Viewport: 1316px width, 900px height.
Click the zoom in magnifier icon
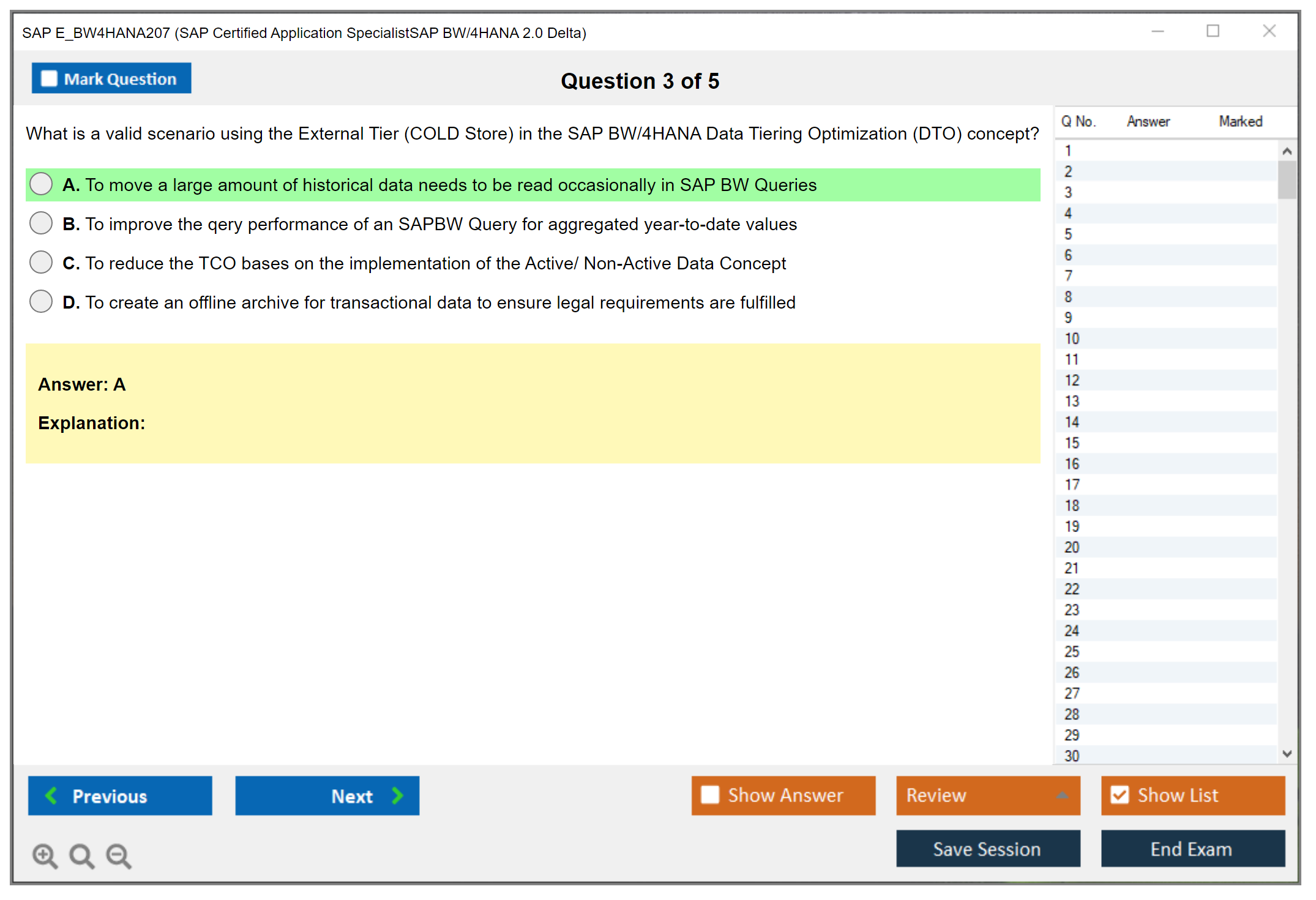45,855
